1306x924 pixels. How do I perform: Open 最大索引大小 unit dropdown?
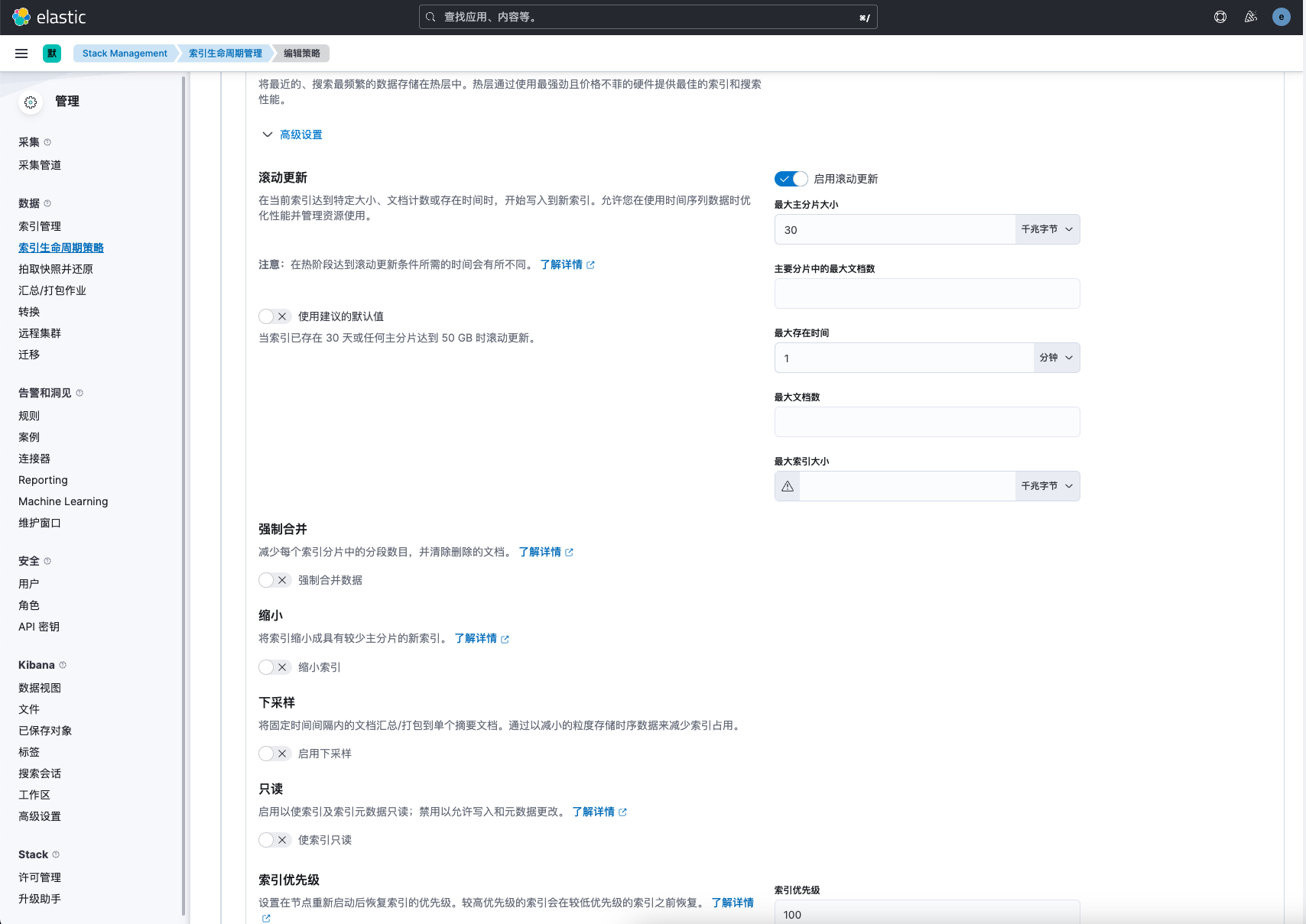[1048, 486]
